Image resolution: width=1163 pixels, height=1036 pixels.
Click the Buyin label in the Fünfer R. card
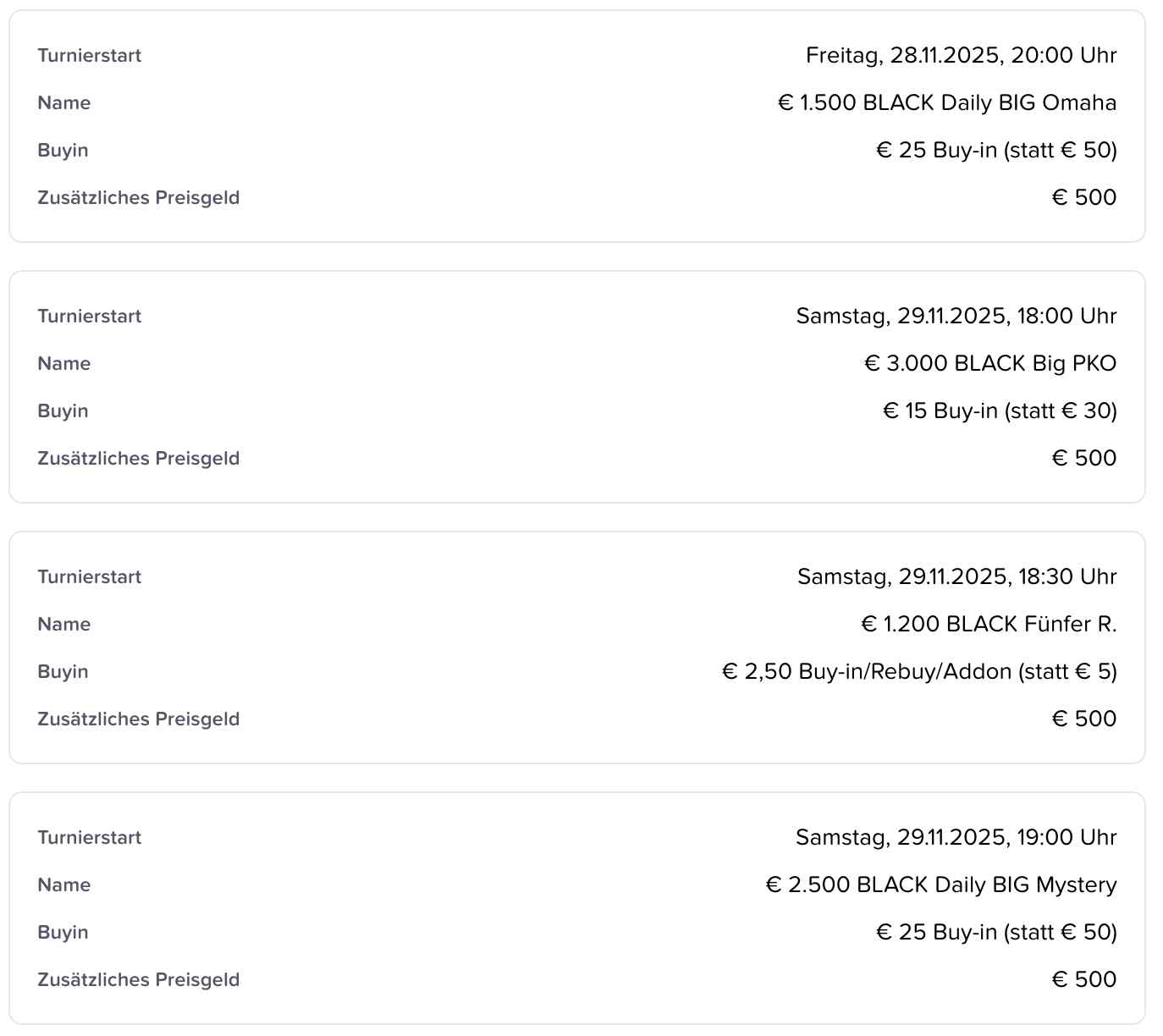click(63, 672)
